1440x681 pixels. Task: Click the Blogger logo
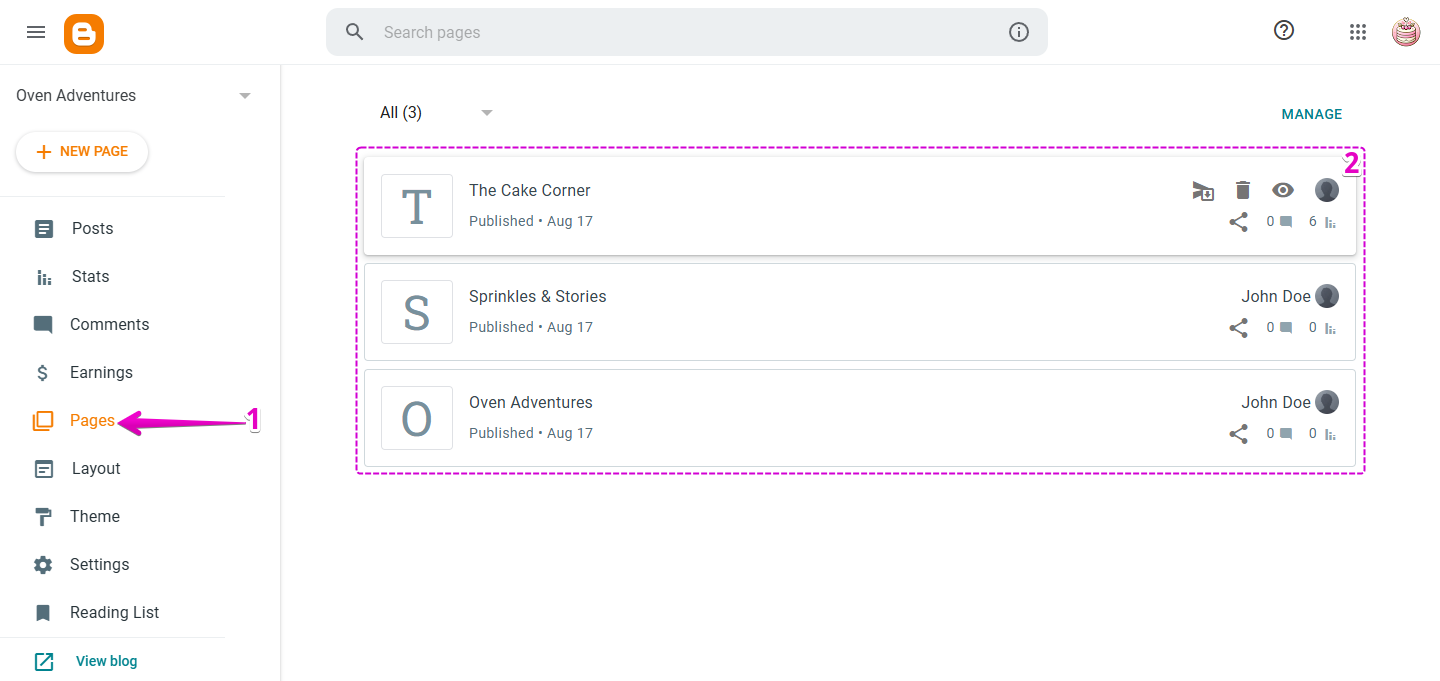pyautogui.click(x=84, y=33)
